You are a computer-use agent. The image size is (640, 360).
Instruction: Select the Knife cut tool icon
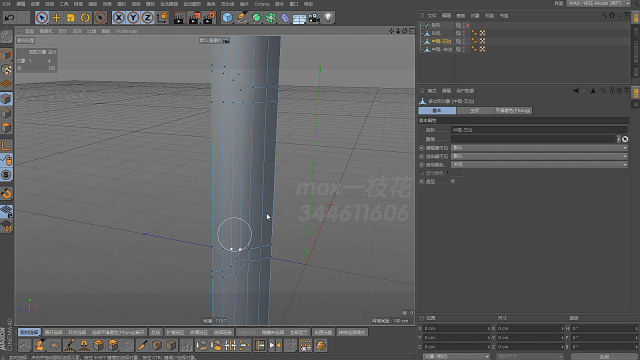tap(142, 345)
